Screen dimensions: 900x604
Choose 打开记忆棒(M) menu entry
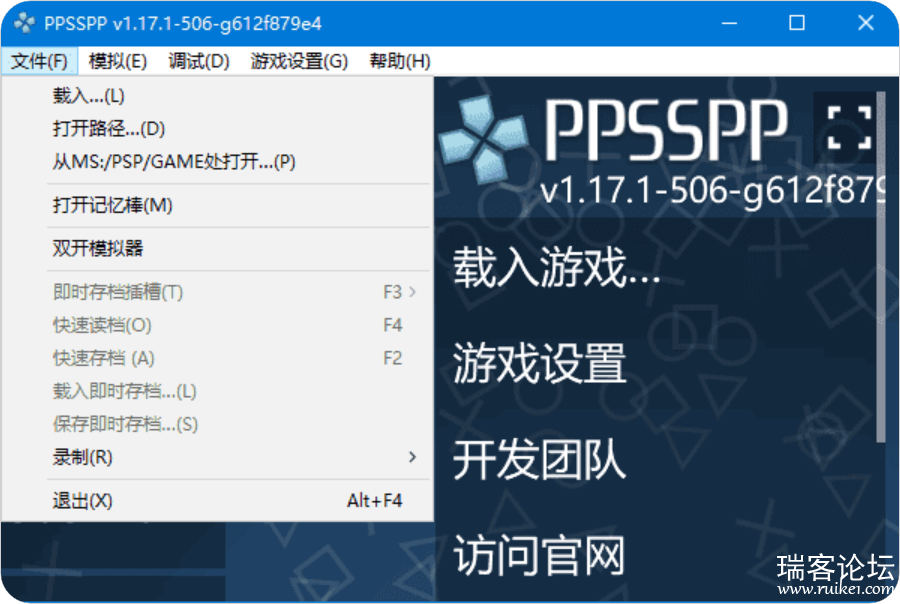(x=217, y=205)
